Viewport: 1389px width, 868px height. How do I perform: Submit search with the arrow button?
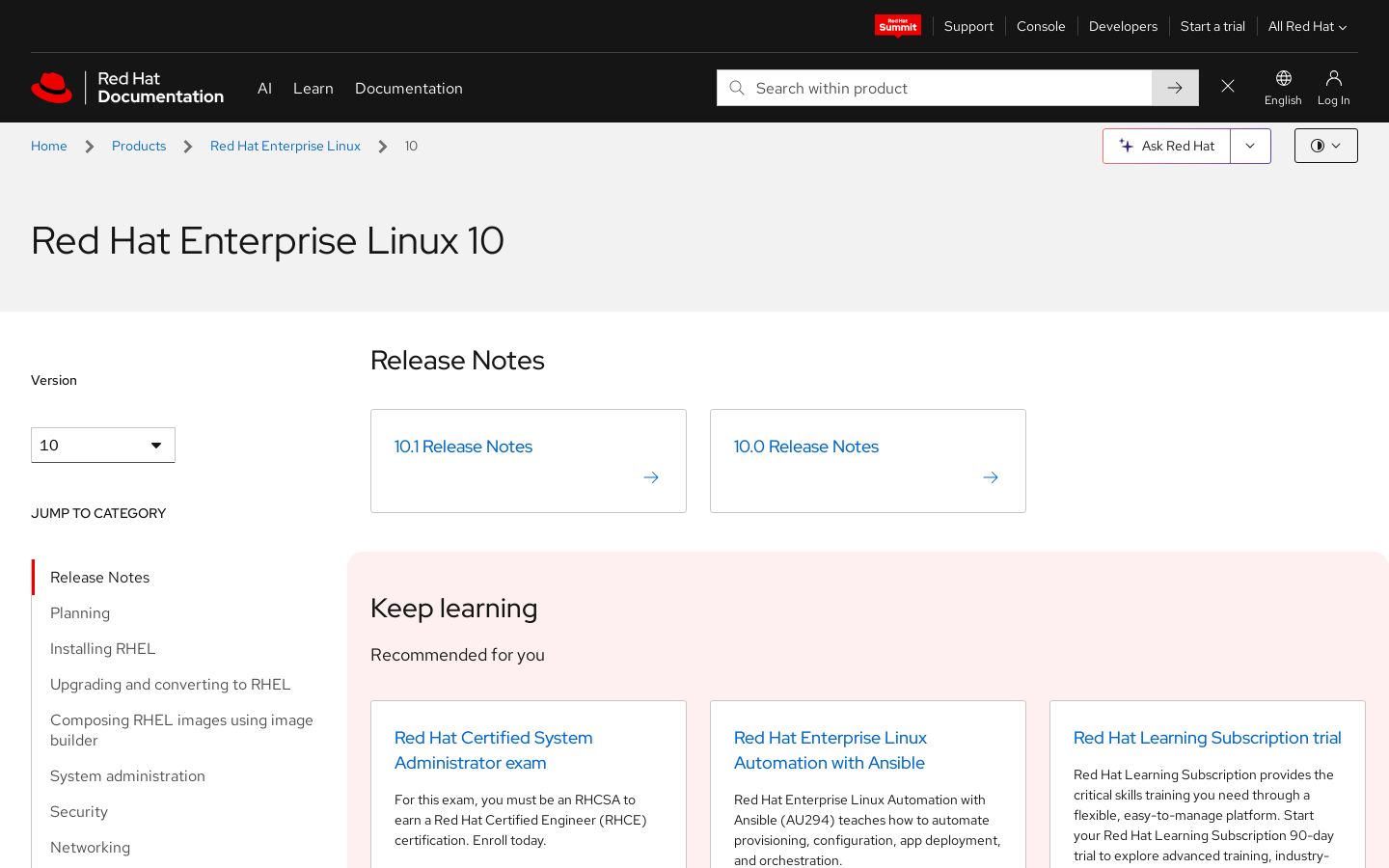(1175, 88)
